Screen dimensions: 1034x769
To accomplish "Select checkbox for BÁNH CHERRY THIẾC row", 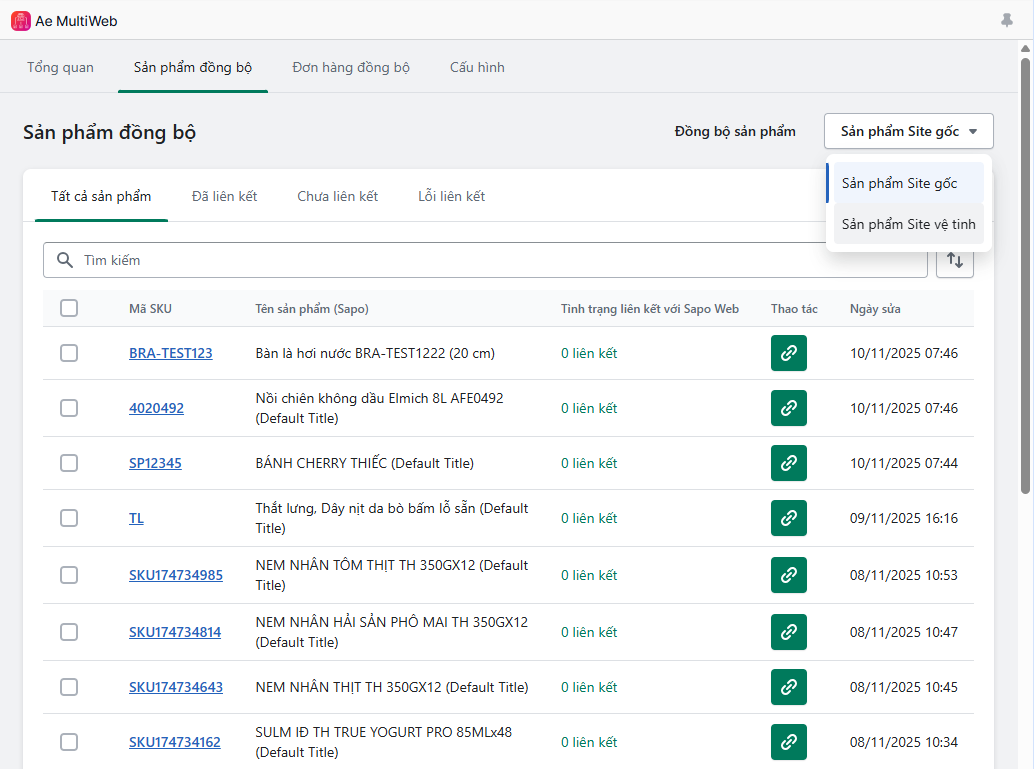I will click(69, 463).
